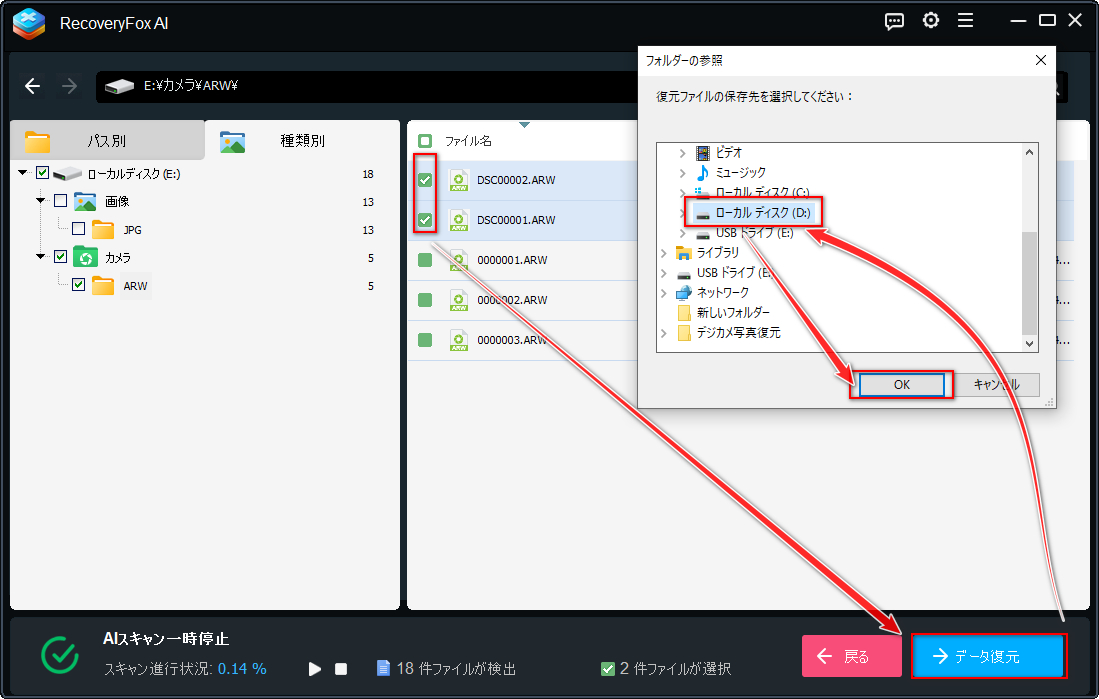Viewport: 1099px width, 699px height.
Task: Confirm with OK in folder dialog
Action: [x=901, y=384]
